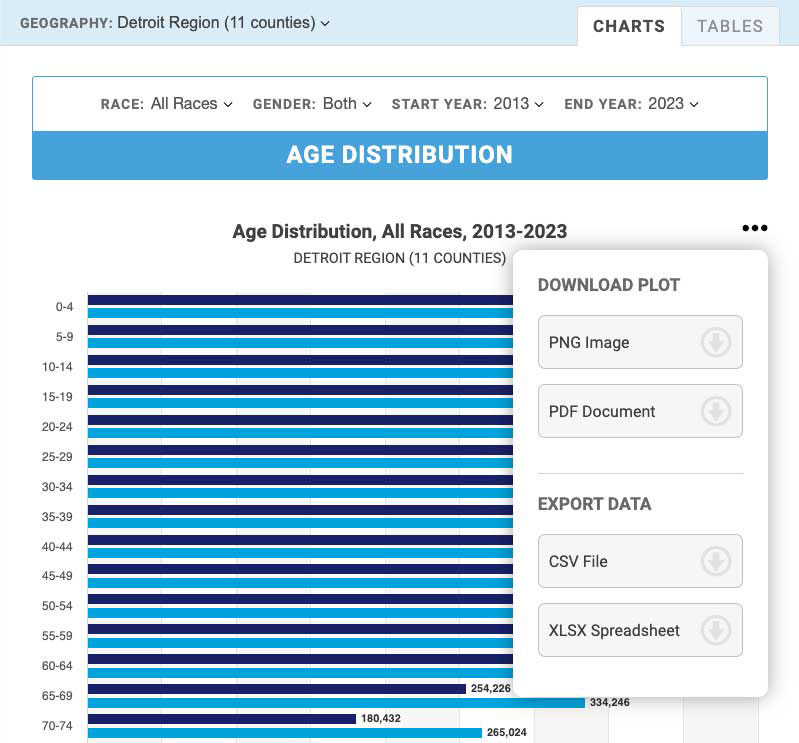Click the 25-29 age group label

coord(57,457)
